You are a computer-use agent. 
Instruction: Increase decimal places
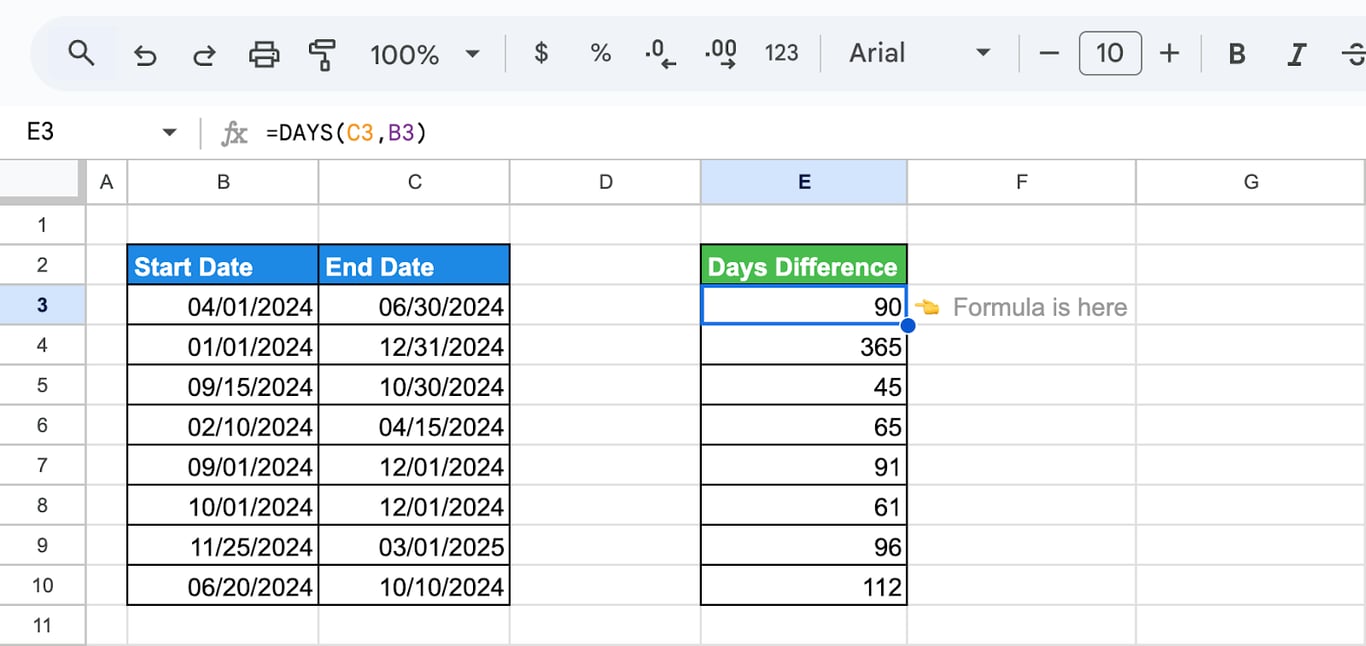tap(721, 54)
